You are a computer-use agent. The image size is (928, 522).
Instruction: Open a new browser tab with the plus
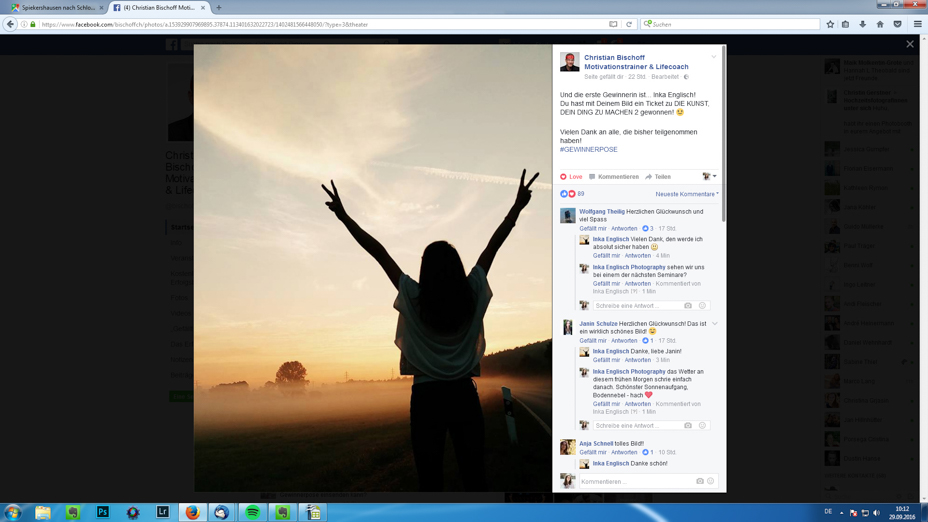click(x=219, y=8)
